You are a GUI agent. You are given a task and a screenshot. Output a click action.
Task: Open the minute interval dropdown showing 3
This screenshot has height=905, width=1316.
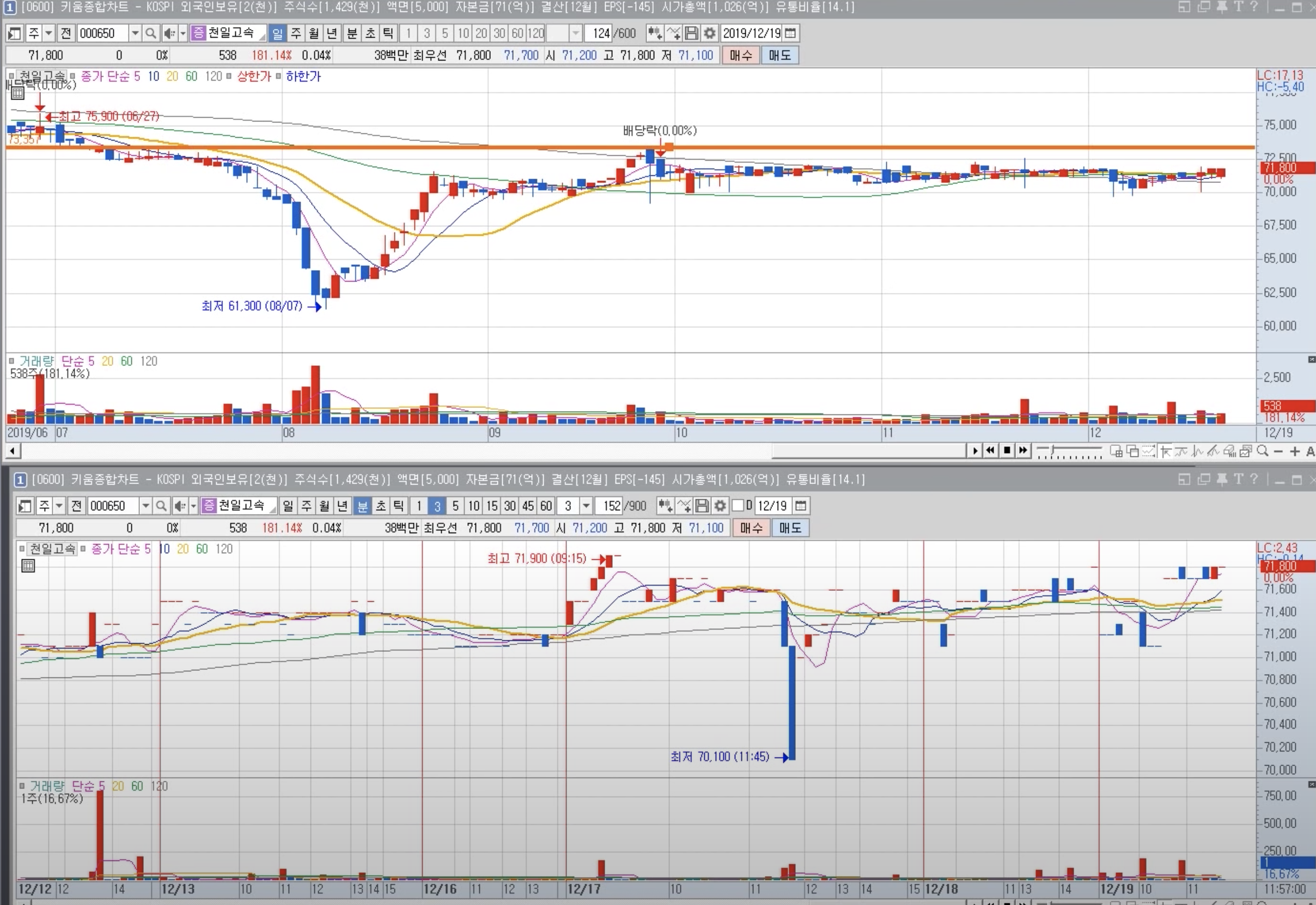click(586, 506)
